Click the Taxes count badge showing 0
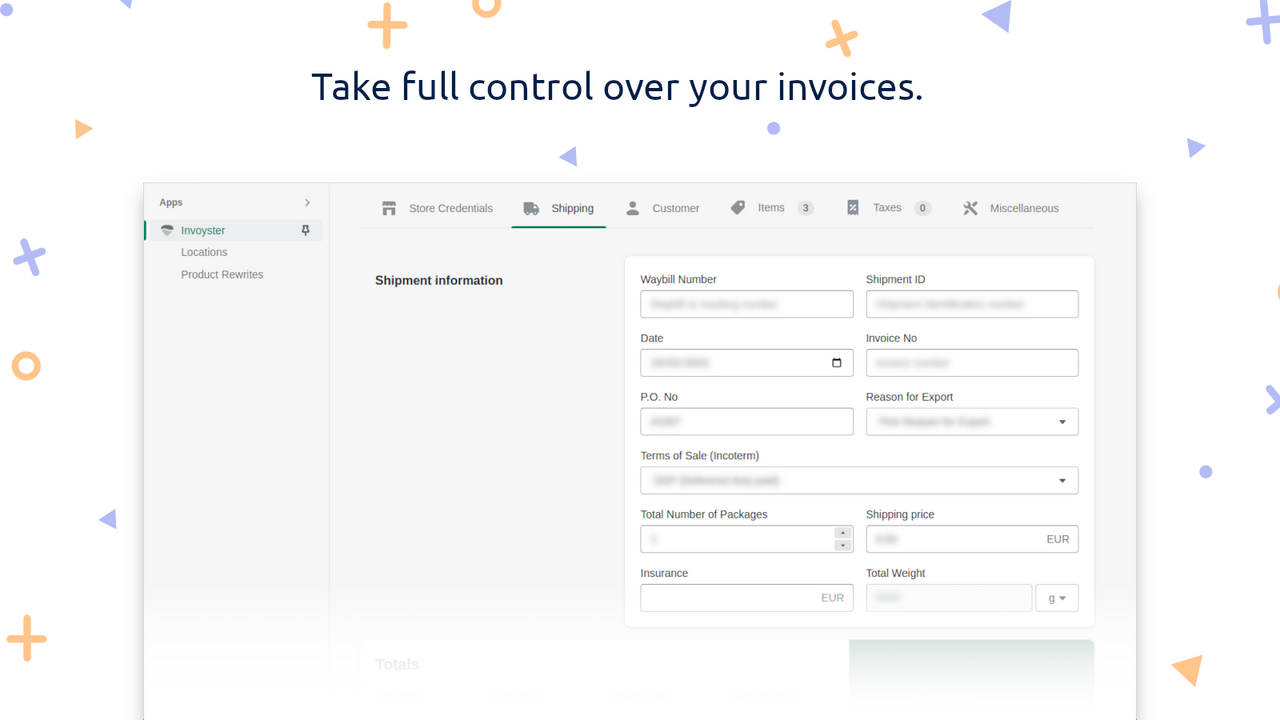Screen dimensions: 1280x720 tap(922, 208)
